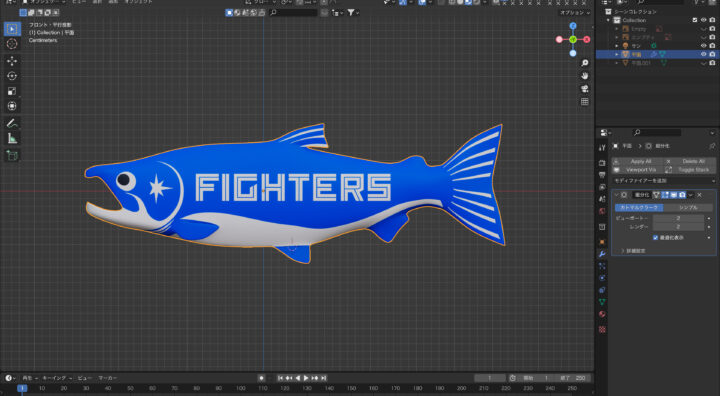The width and height of the screenshot is (720, 396).
Task: Expand the Empty object in outliner
Action: [617, 29]
